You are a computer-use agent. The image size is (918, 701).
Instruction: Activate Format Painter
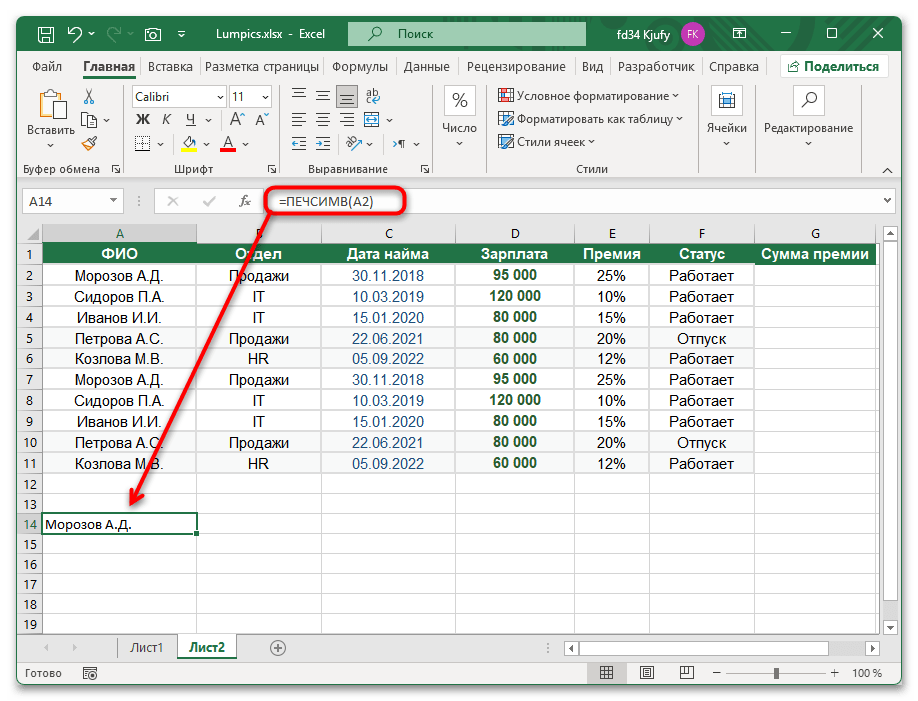[x=89, y=143]
